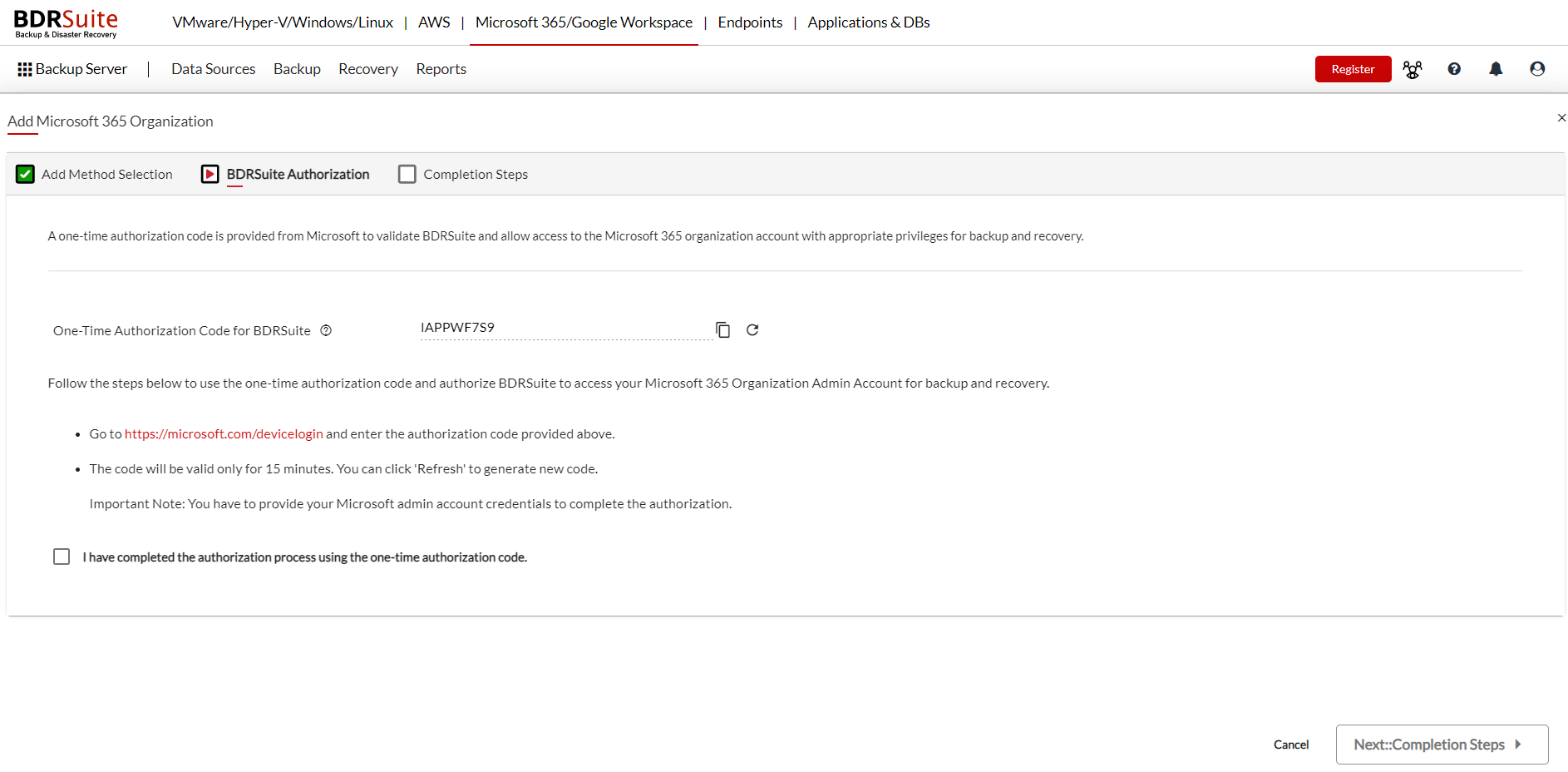Image resolution: width=1568 pixels, height=772 pixels.
Task: Click the BDRSuite logo
Action: pos(66,22)
